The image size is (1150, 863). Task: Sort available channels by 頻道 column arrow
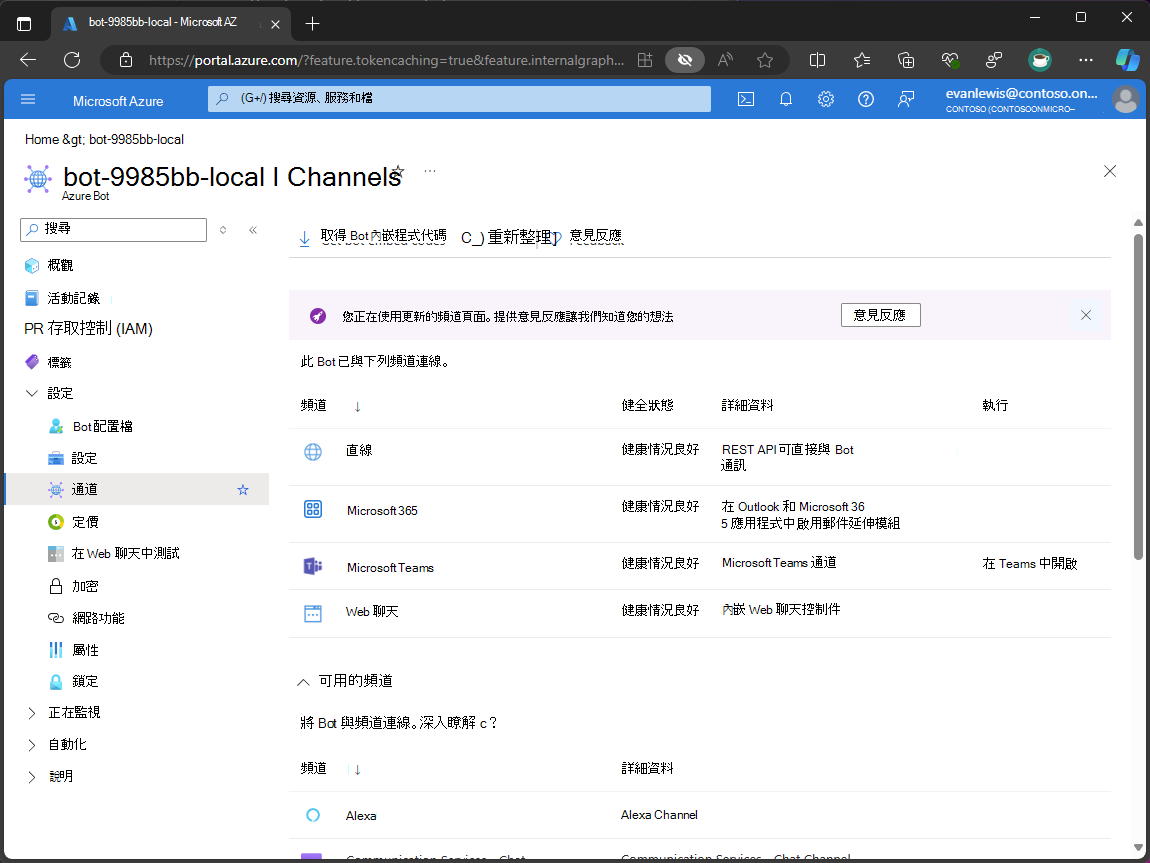(x=357, y=769)
